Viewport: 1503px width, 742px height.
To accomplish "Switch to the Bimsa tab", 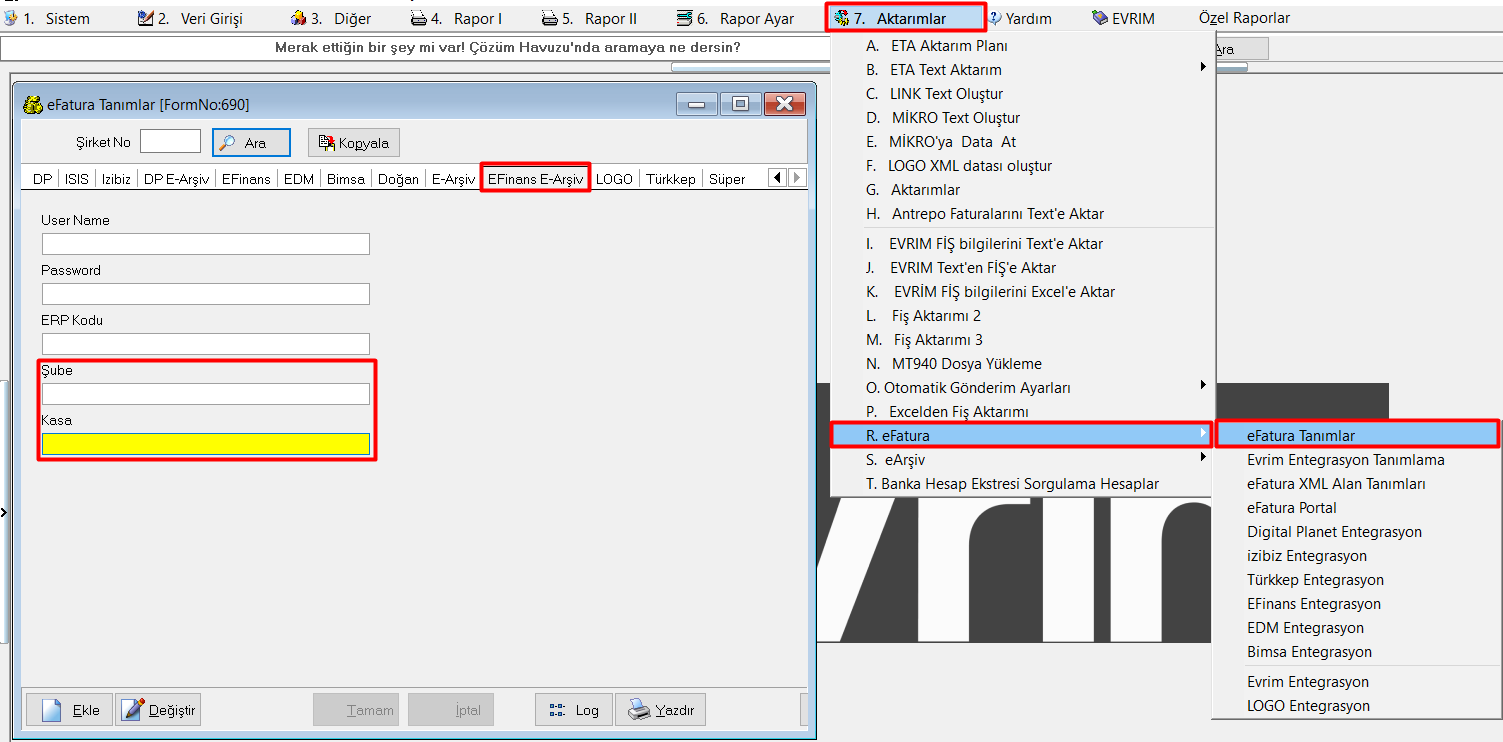I will 346,179.
